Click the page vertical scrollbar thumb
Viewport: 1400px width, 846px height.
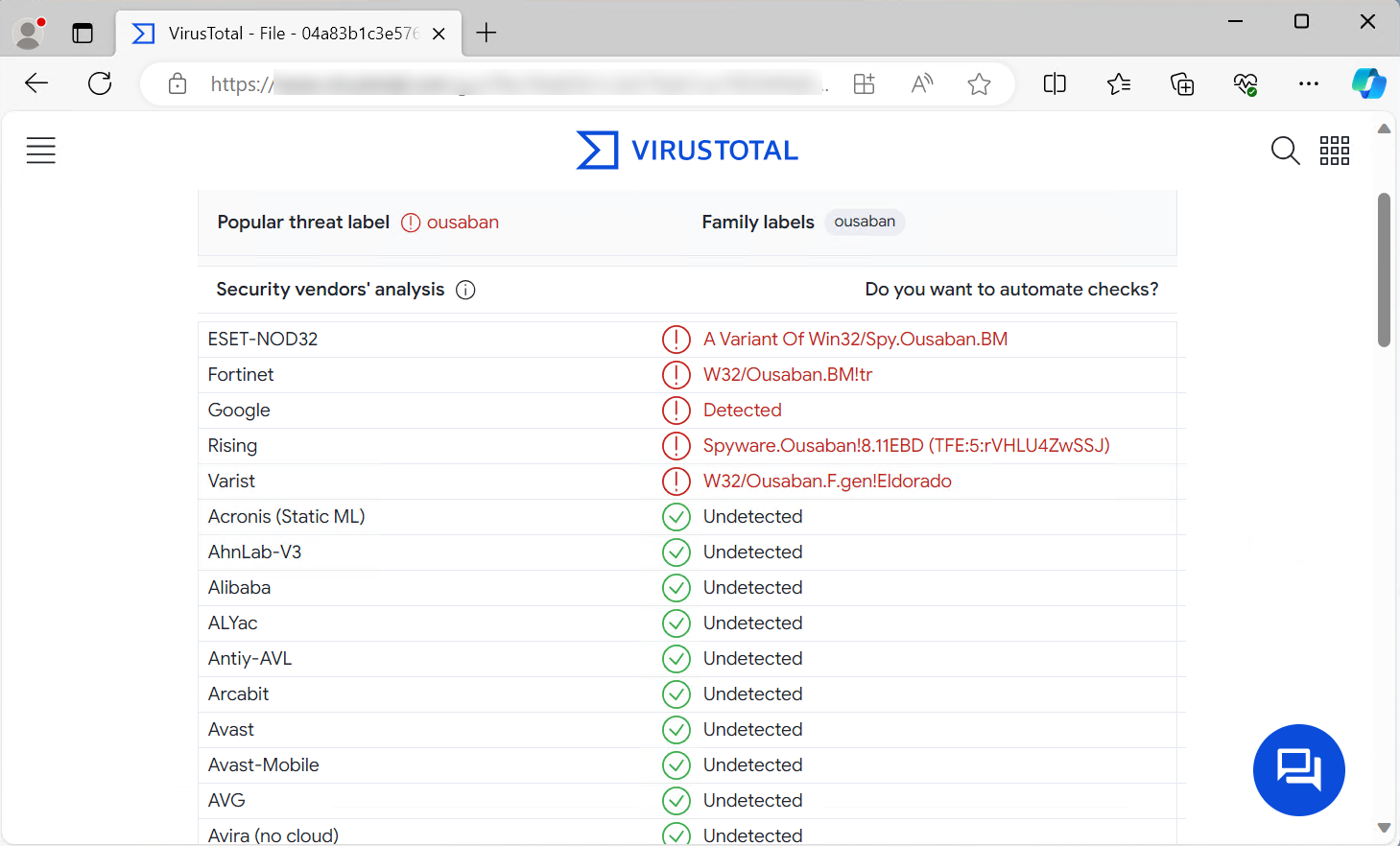[1384, 269]
